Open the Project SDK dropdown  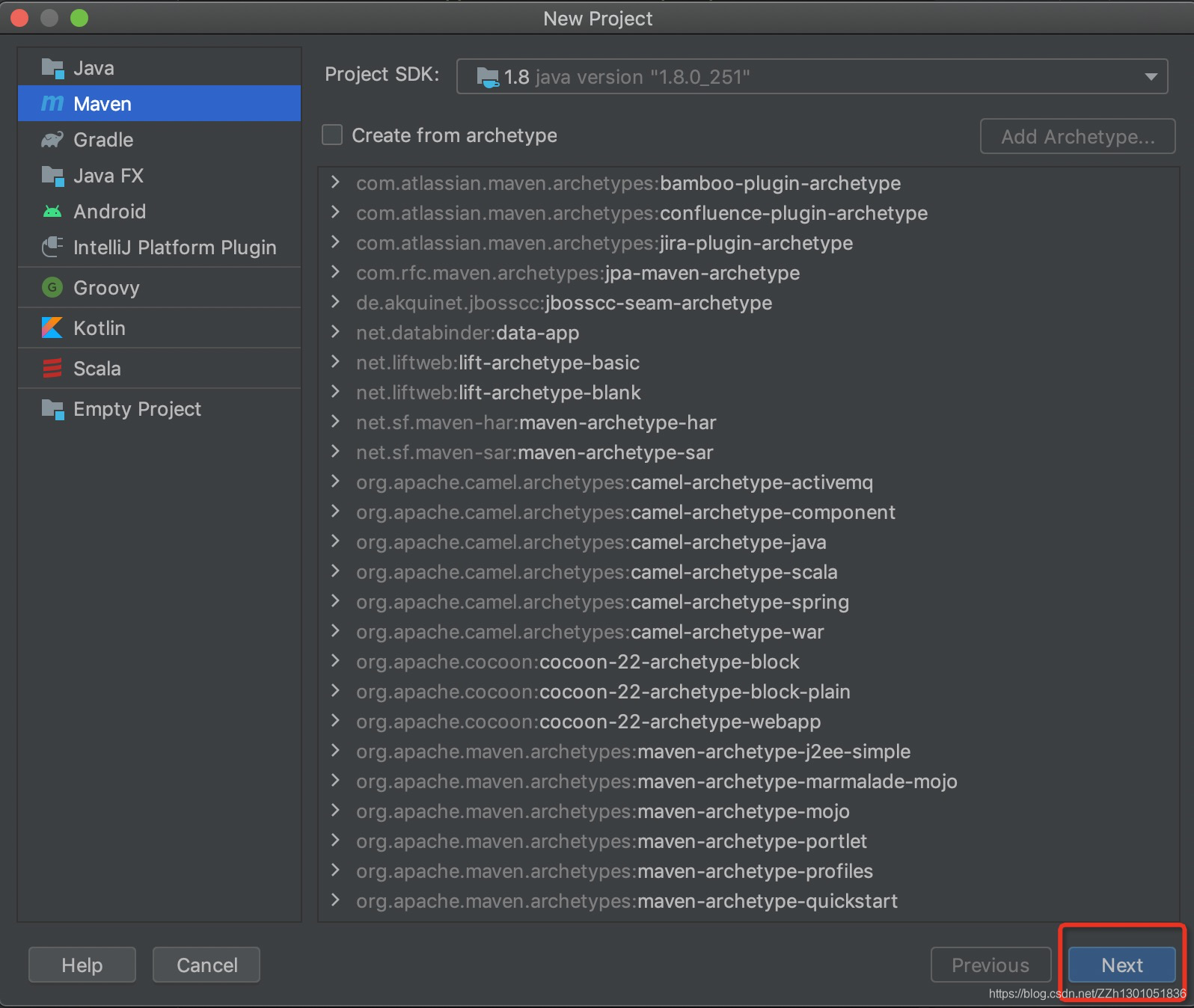point(812,76)
